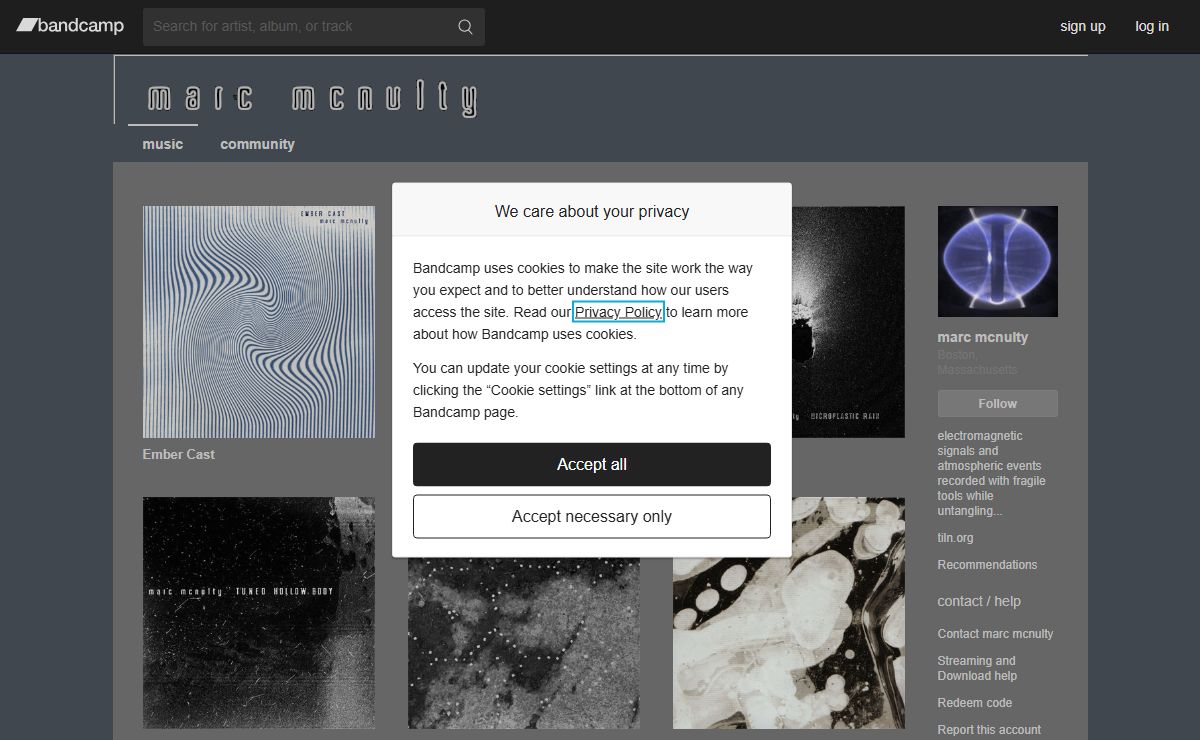Open the grey dotted texture album cover
Screen dimensions: 1200x740
(x=524, y=642)
